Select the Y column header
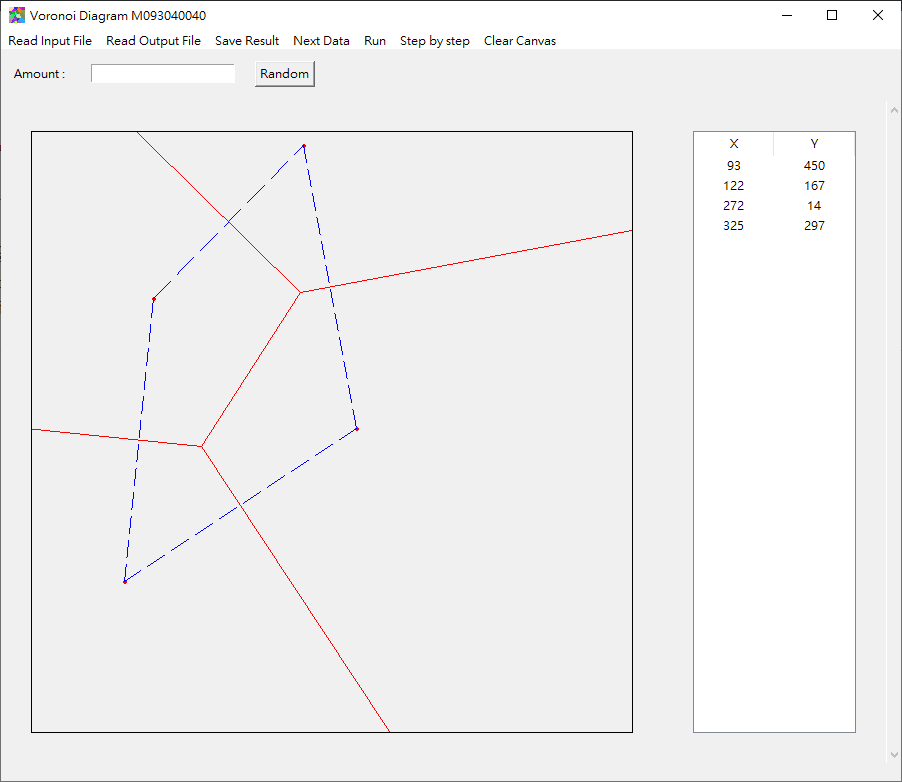Viewport: 902px width, 782px height. (814, 144)
